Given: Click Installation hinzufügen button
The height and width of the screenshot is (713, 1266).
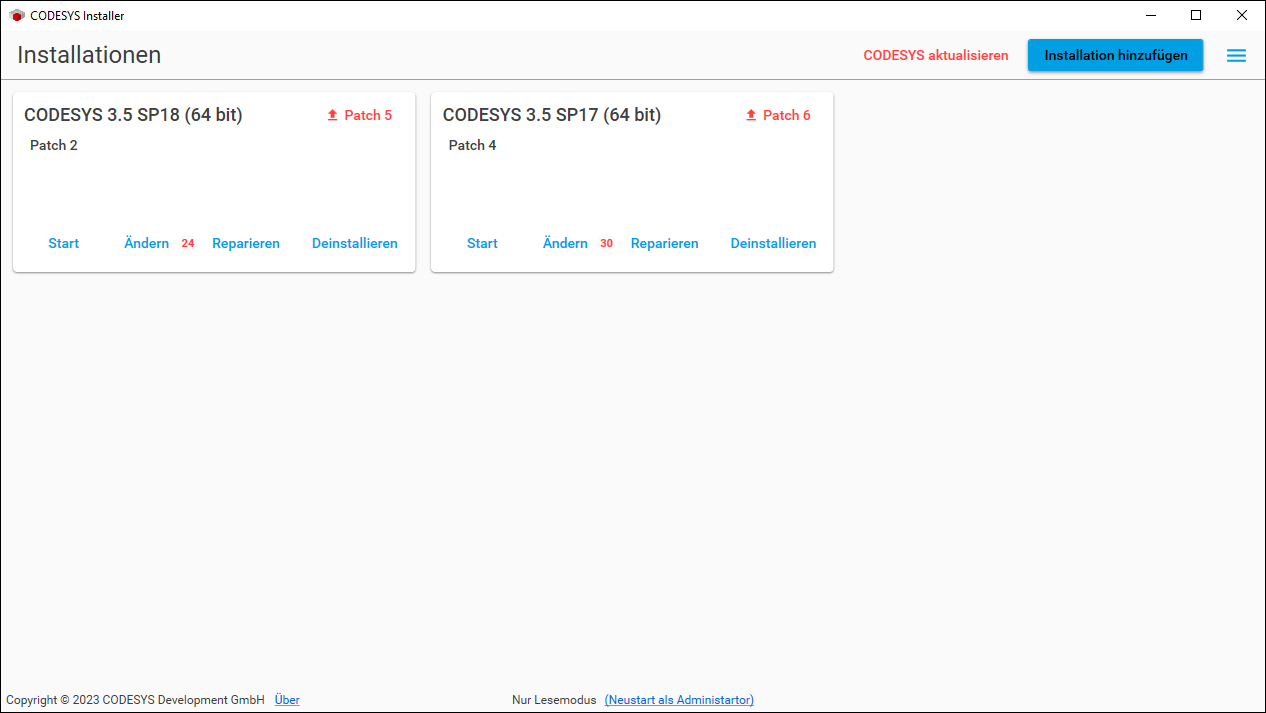Looking at the screenshot, I should (x=1116, y=56).
